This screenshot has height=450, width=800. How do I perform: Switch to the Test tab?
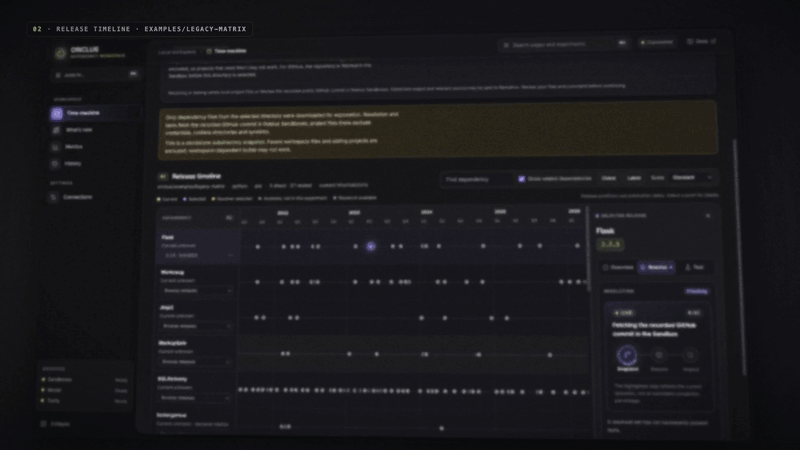tap(694, 267)
